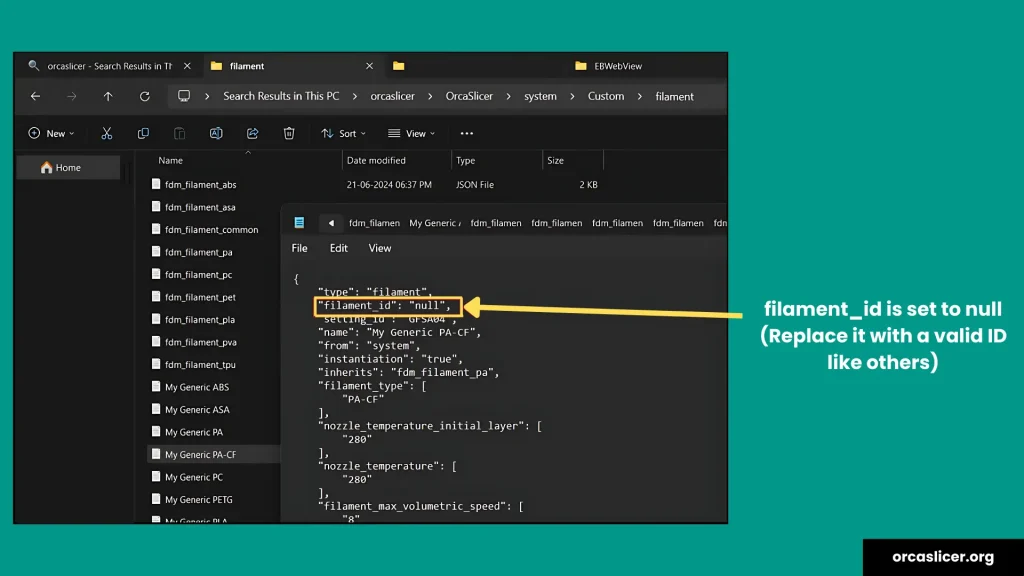Click the file icon beside My Generic PC
Image resolution: width=1024 pixels, height=576 pixels.
point(155,477)
